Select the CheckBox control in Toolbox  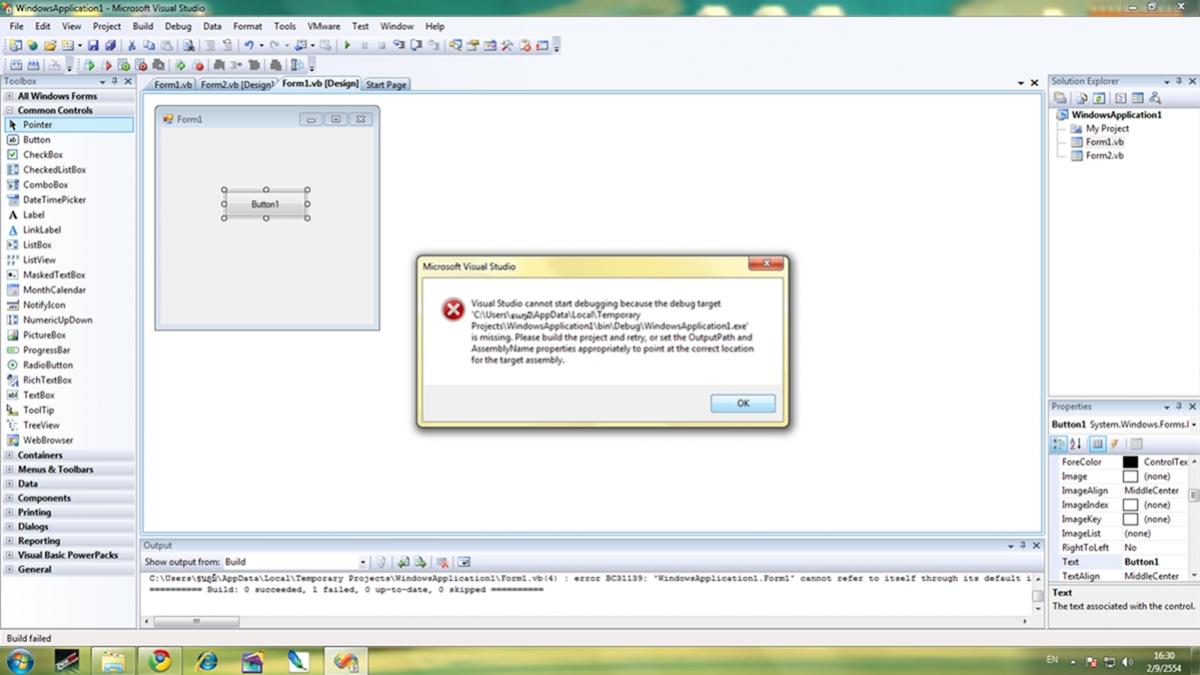[67, 155]
